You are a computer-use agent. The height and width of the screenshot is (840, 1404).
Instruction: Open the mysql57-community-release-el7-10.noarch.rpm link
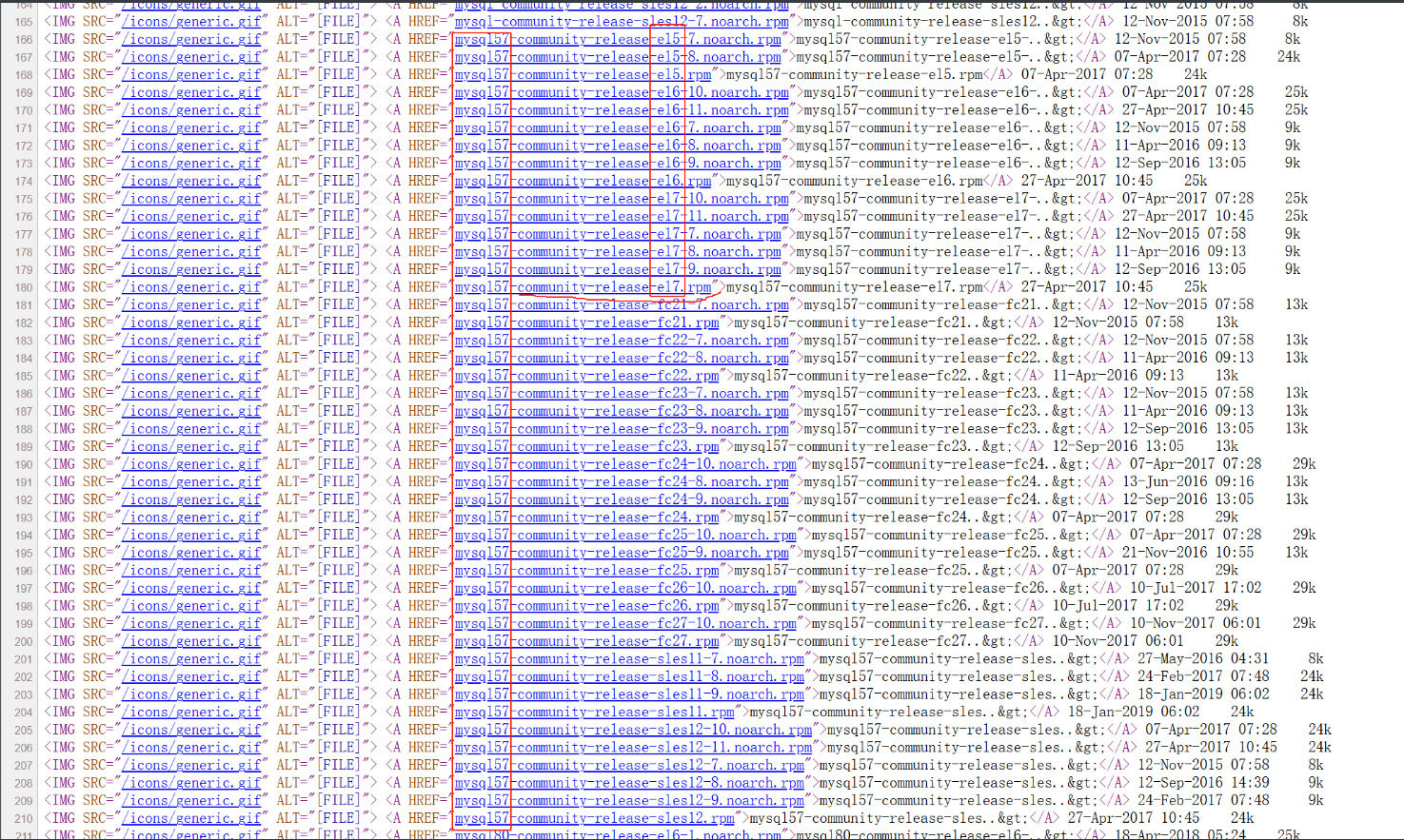pos(622,199)
